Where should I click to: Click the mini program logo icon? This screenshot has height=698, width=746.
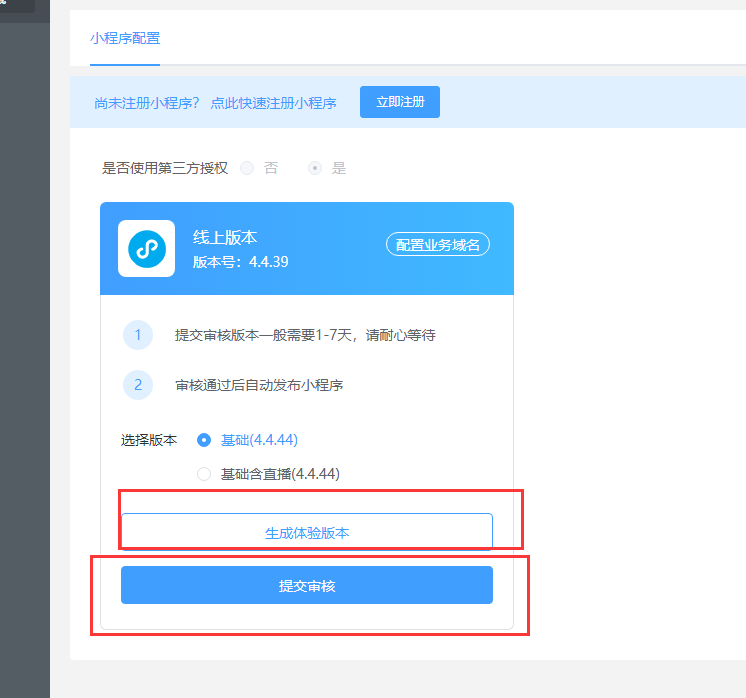coord(147,248)
